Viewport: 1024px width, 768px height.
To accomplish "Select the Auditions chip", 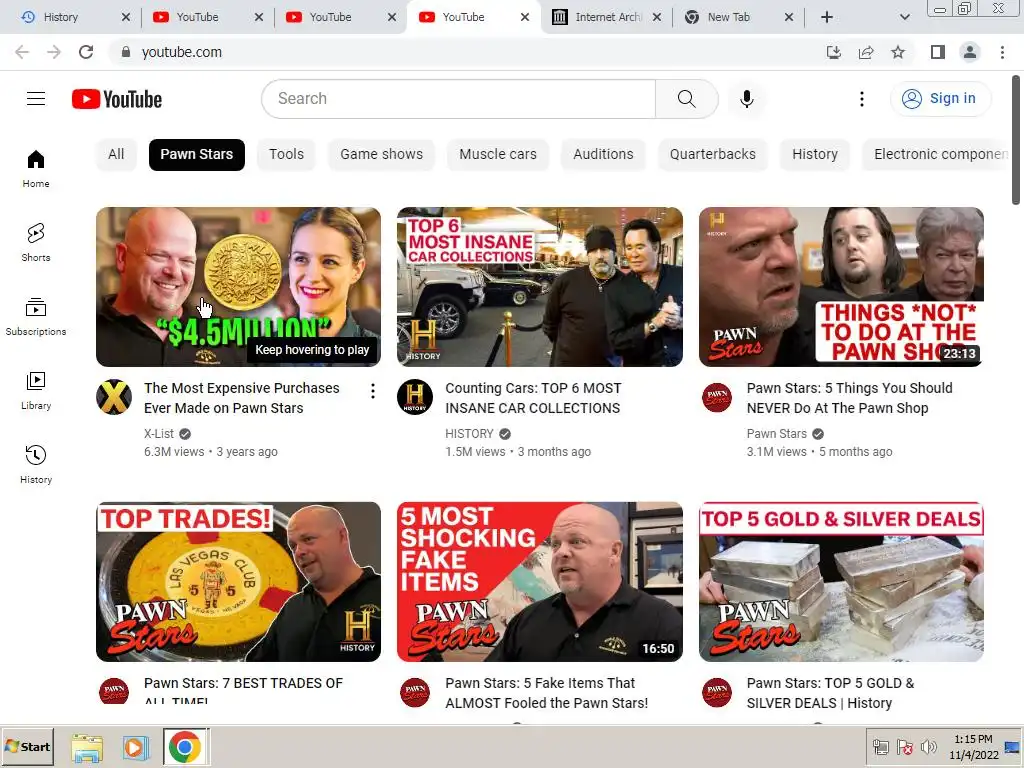I will (603, 154).
